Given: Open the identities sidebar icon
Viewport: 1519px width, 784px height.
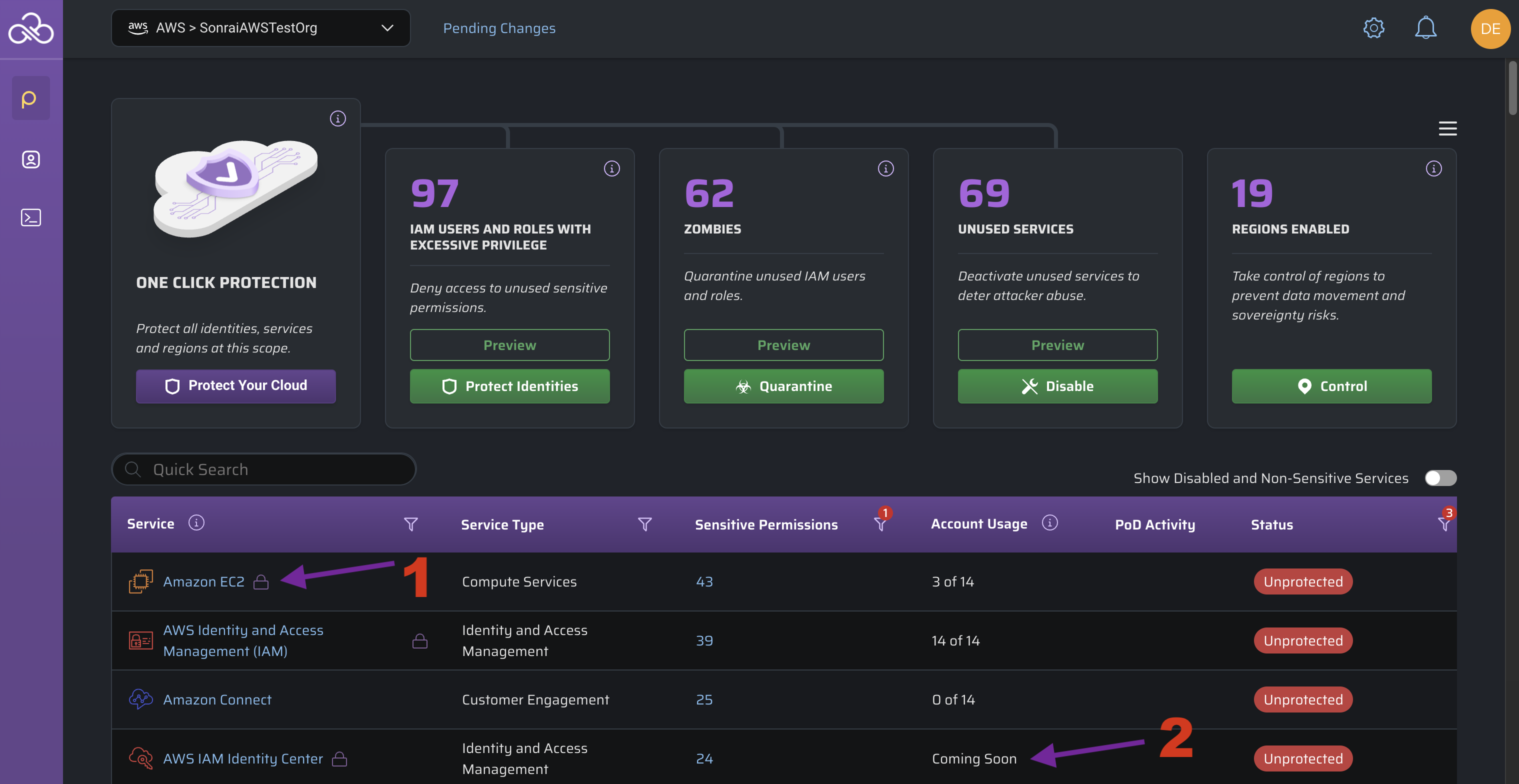Looking at the screenshot, I should pyautogui.click(x=30, y=159).
